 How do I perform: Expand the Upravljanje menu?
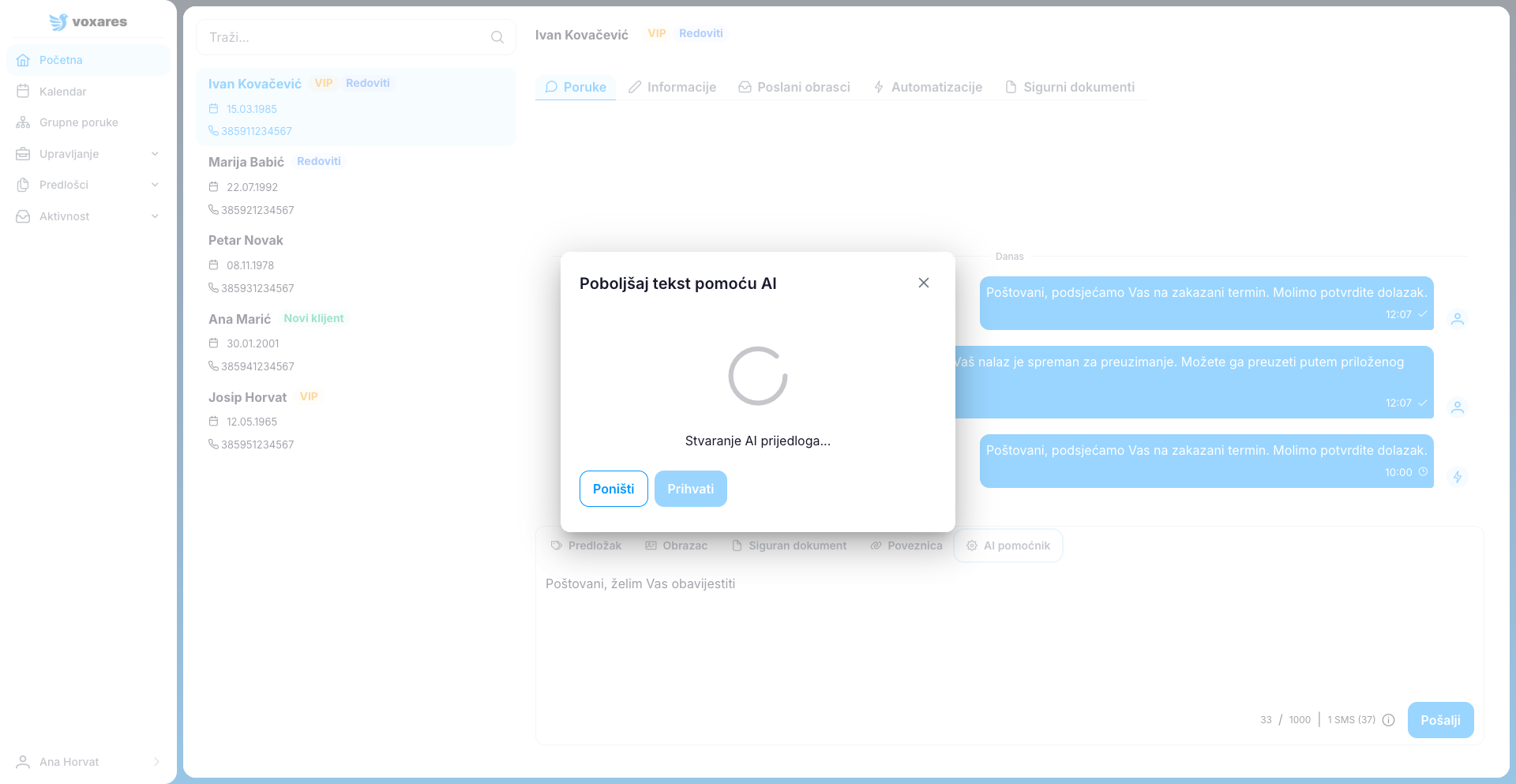tap(87, 154)
